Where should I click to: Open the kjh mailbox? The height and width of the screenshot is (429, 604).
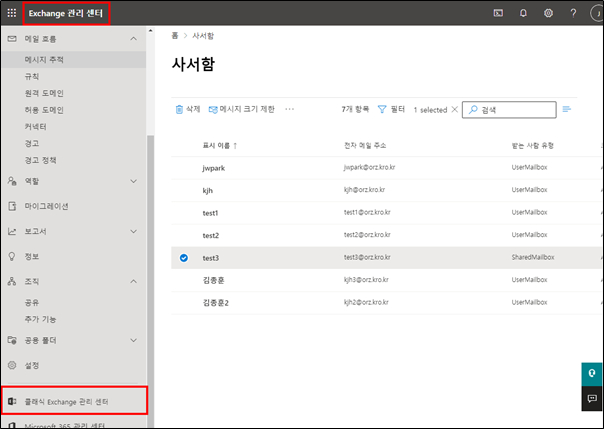pyautogui.click(x=208, y=191)
